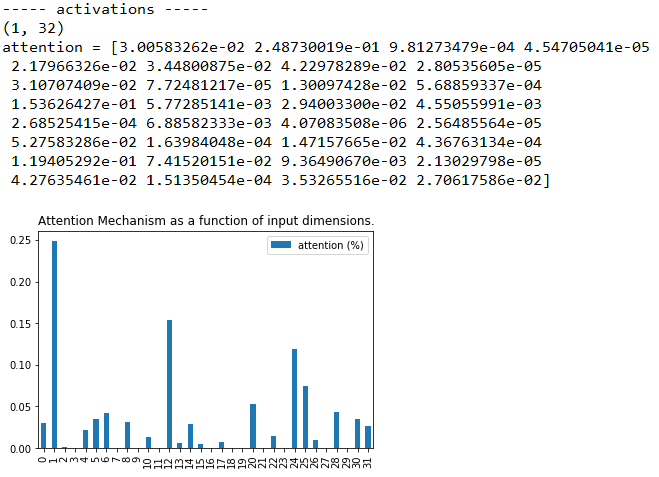The height and width of the screenshot is (477, 659).
Task: Click attention value 2.13029798e-05
Action: (x=479, y=161)
